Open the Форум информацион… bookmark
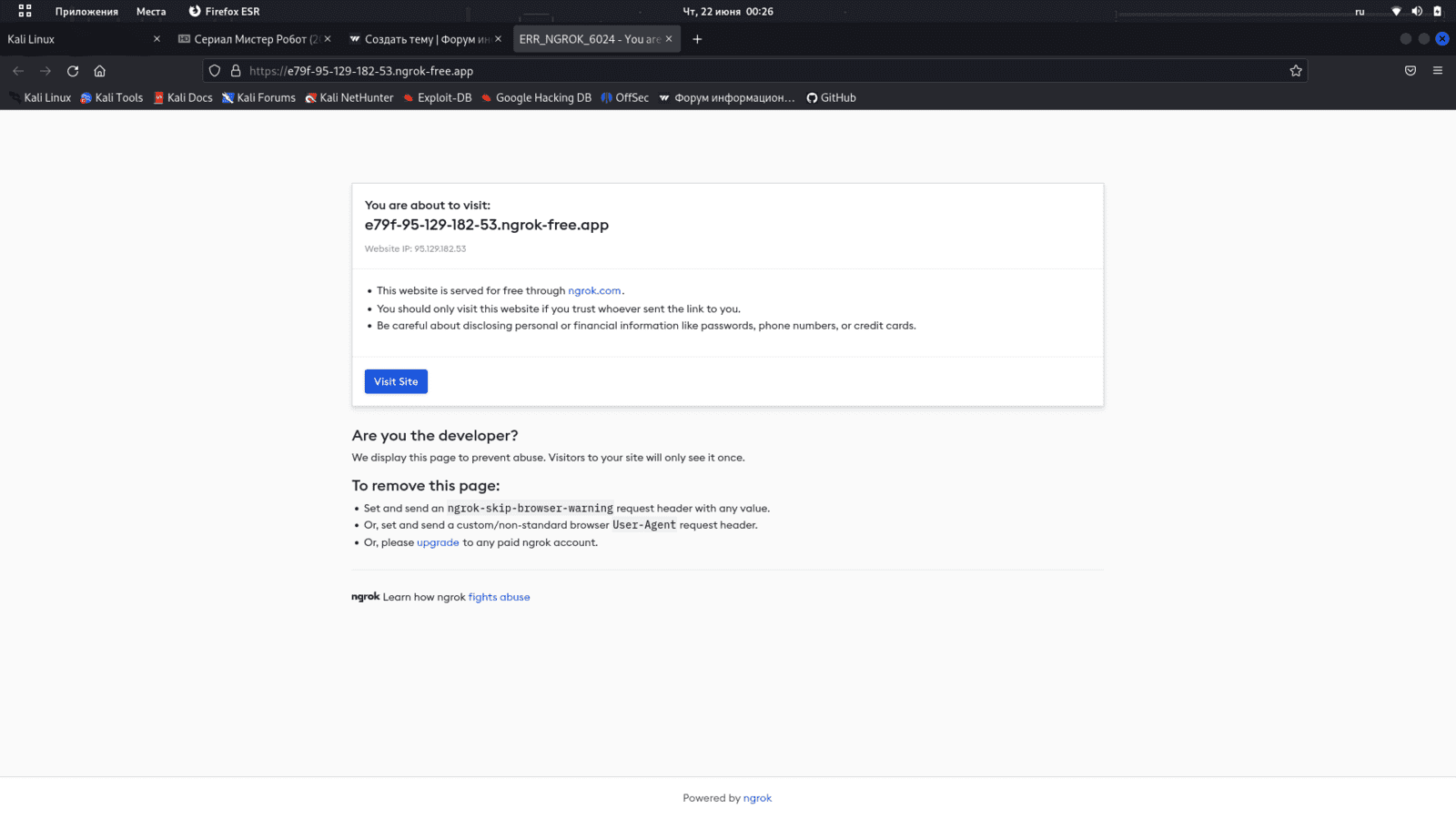This screenshot has width=1456, height=819. 727,98
